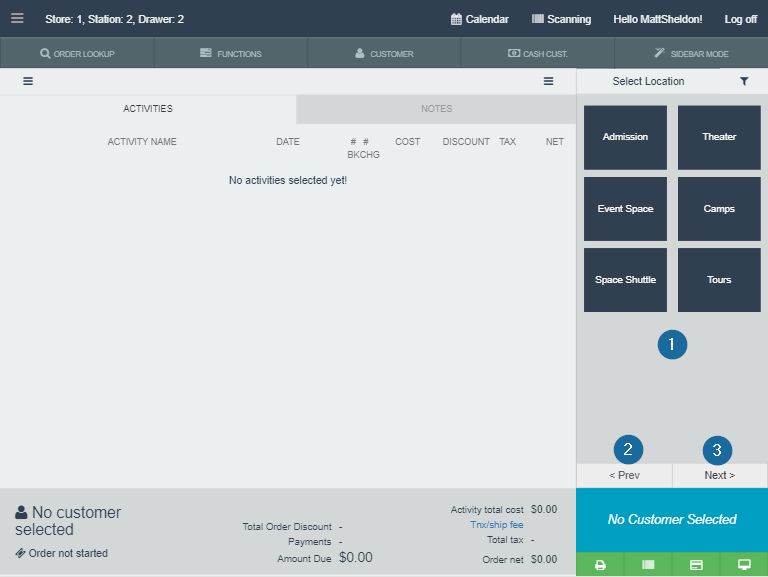Open Order Lookup search
The height and width of the screenshot is (577, 768).
[77, 53]
